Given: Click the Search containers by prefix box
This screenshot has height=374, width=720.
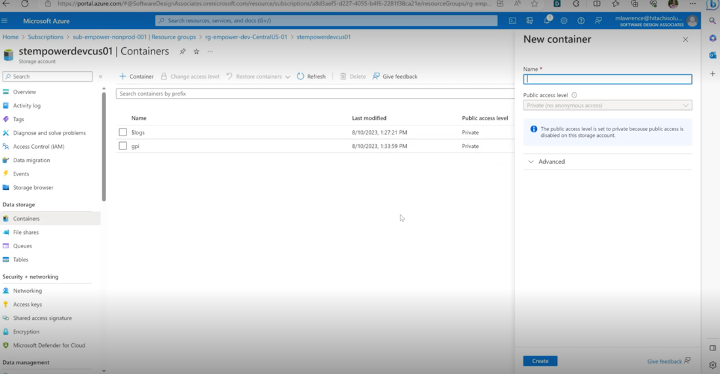Looking at the screenshot, I should [315, 94].
